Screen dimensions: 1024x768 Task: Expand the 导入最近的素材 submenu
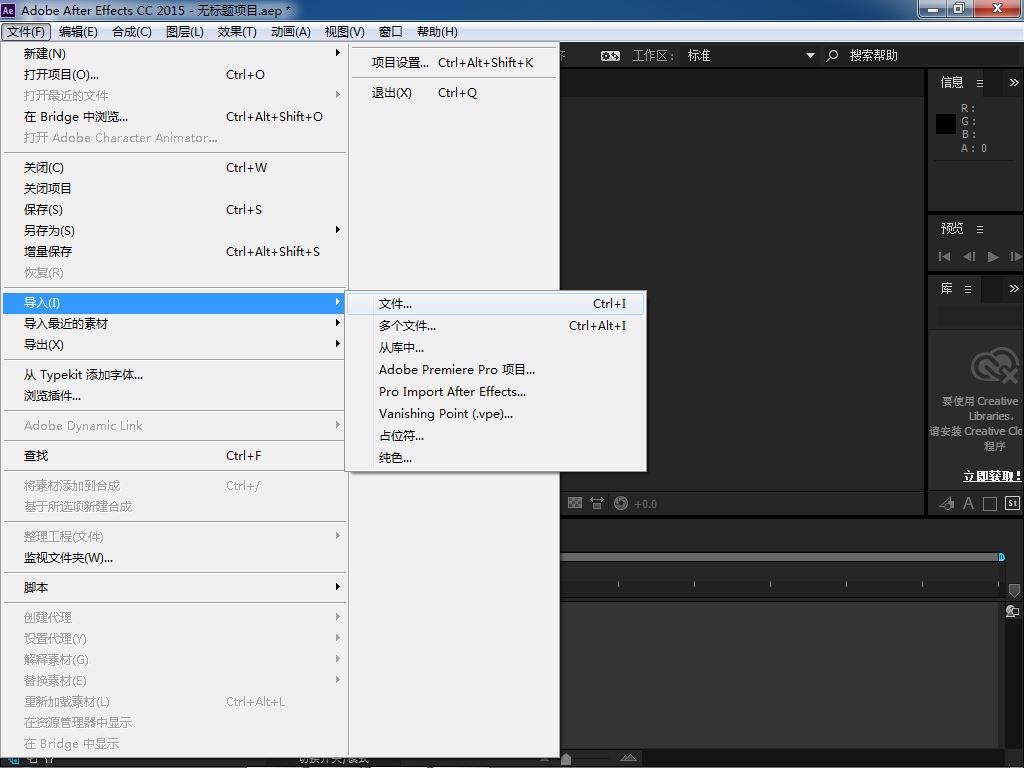coord(174,324)
